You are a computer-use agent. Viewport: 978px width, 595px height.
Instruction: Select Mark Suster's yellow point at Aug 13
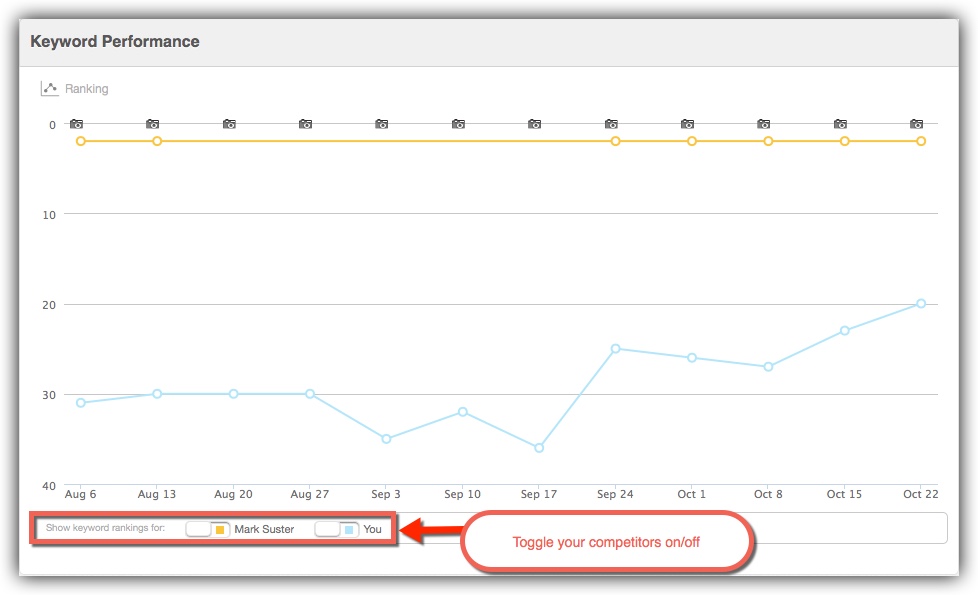pyautogui.click(x=157, y=142)
